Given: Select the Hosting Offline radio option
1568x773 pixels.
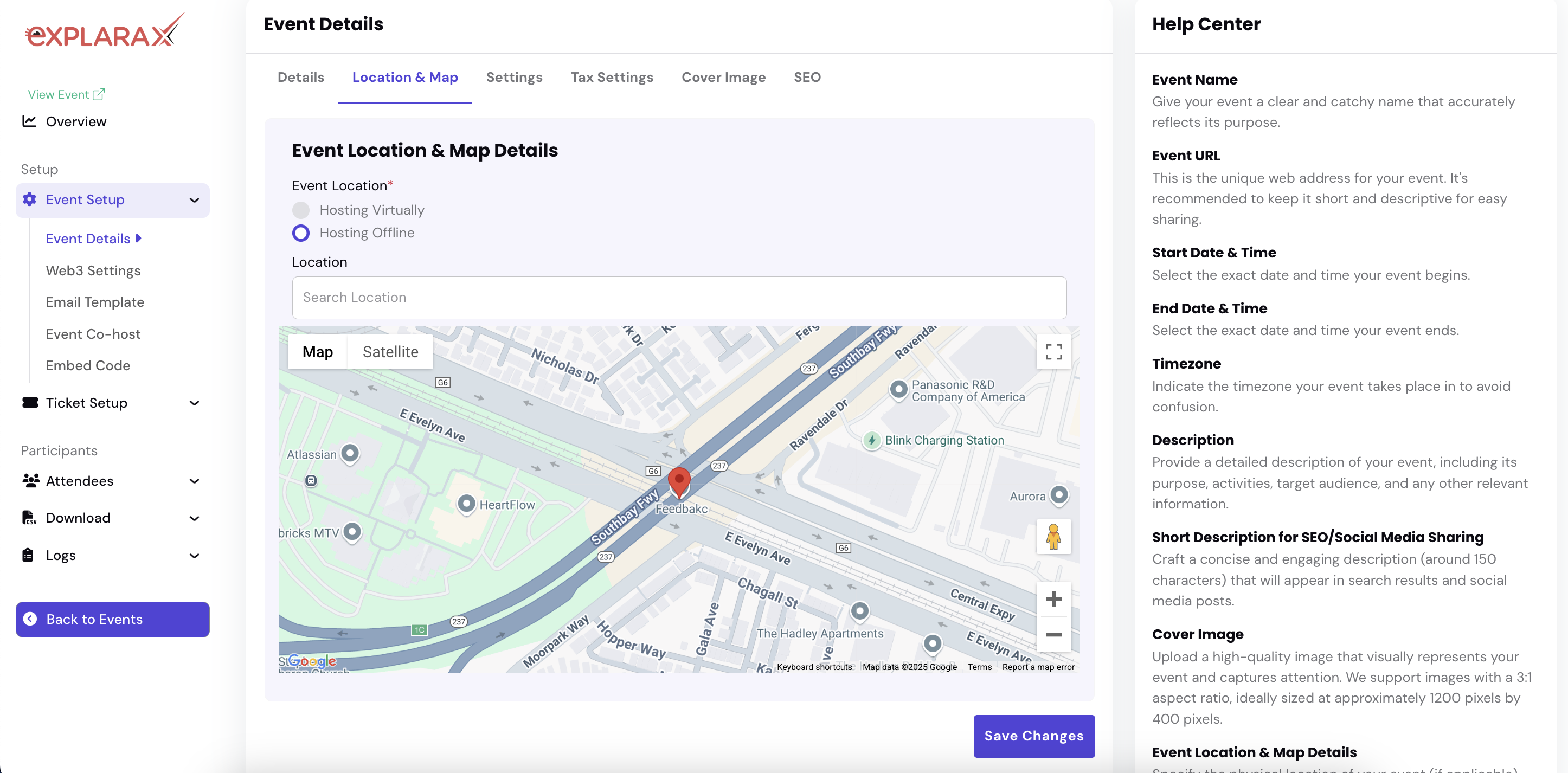Looking at the screenshot, I should [x=301, y=233].
